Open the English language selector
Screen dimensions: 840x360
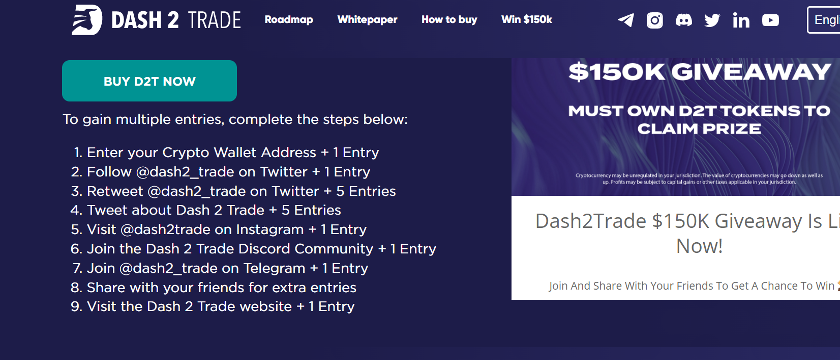823,20
